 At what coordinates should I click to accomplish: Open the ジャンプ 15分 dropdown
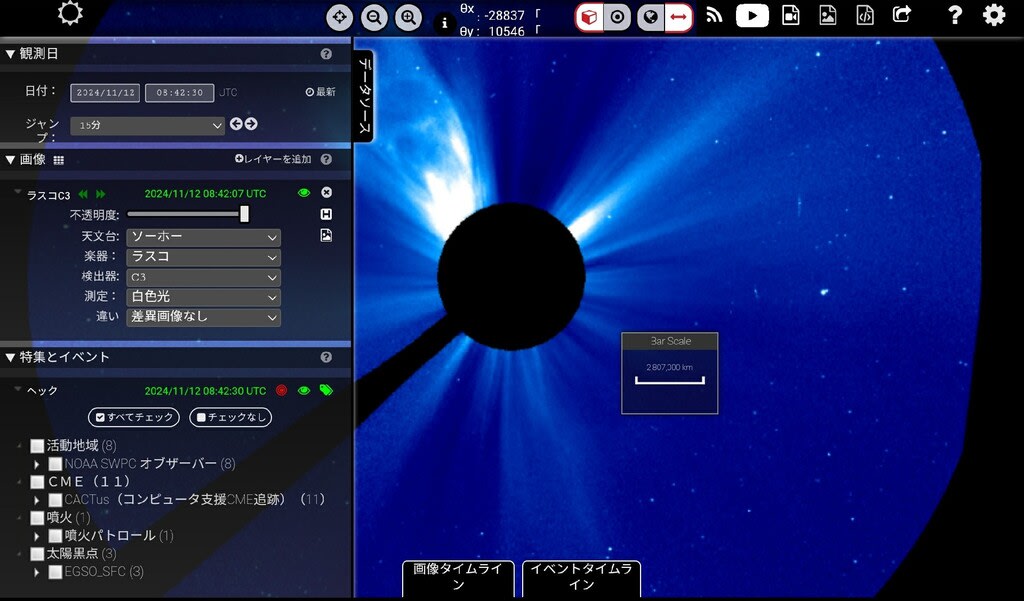148,125
